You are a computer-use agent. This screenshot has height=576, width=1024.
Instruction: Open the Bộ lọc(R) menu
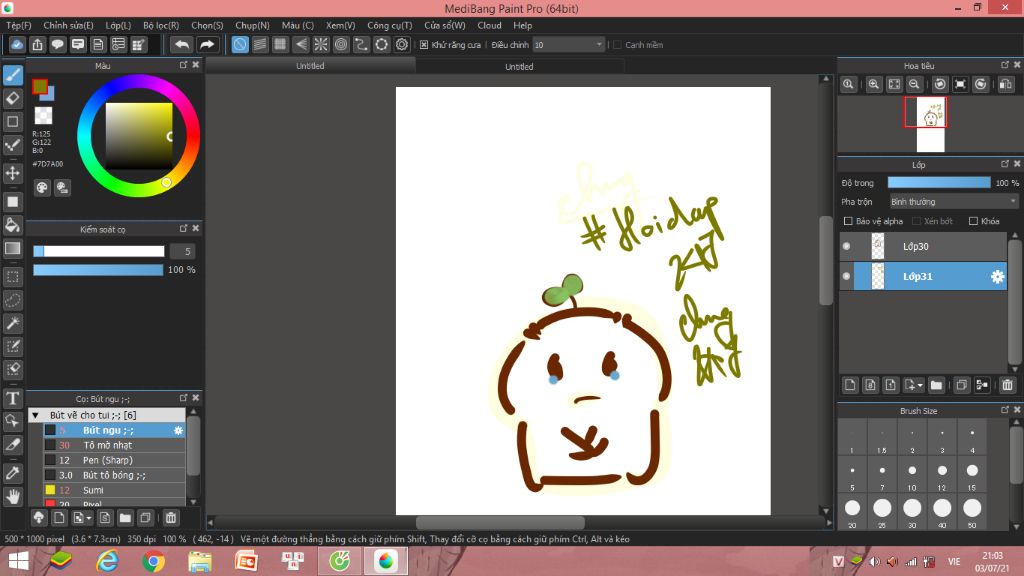coord(161,25)
